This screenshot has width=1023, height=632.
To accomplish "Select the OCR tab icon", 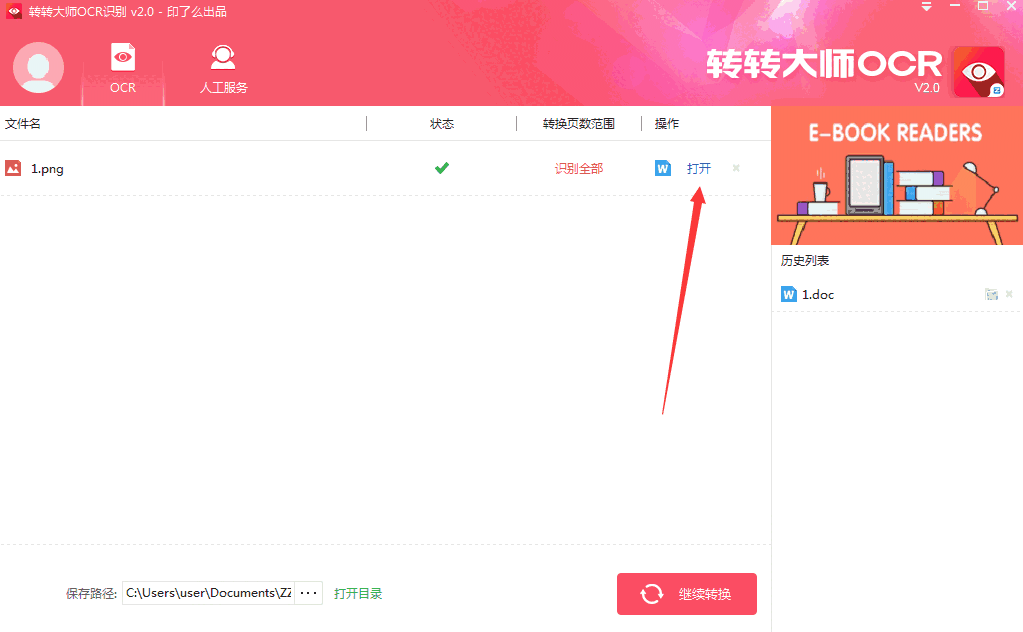I will [122, 57].
